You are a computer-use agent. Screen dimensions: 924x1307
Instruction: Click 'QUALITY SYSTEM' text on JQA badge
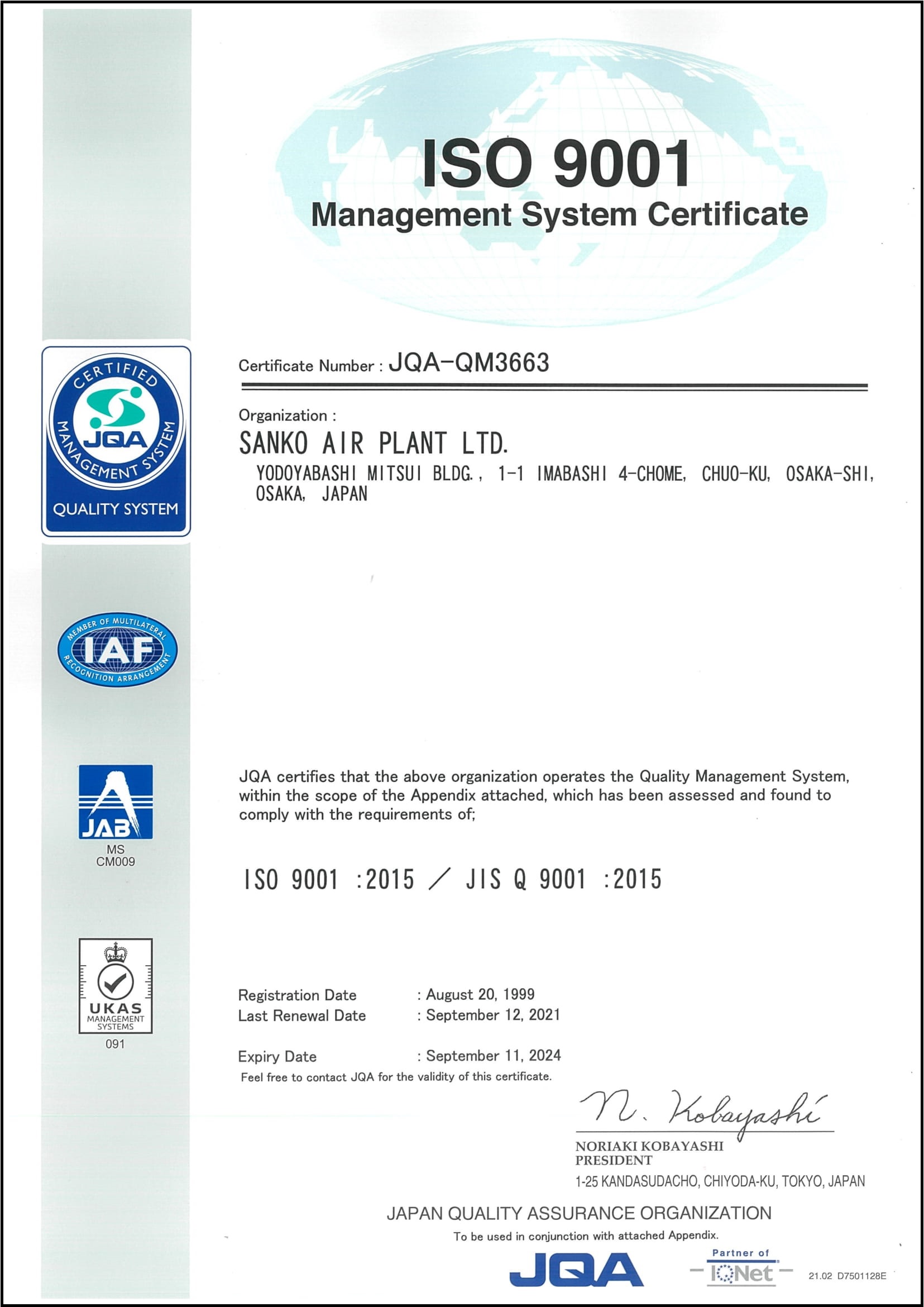pos(116,509)
